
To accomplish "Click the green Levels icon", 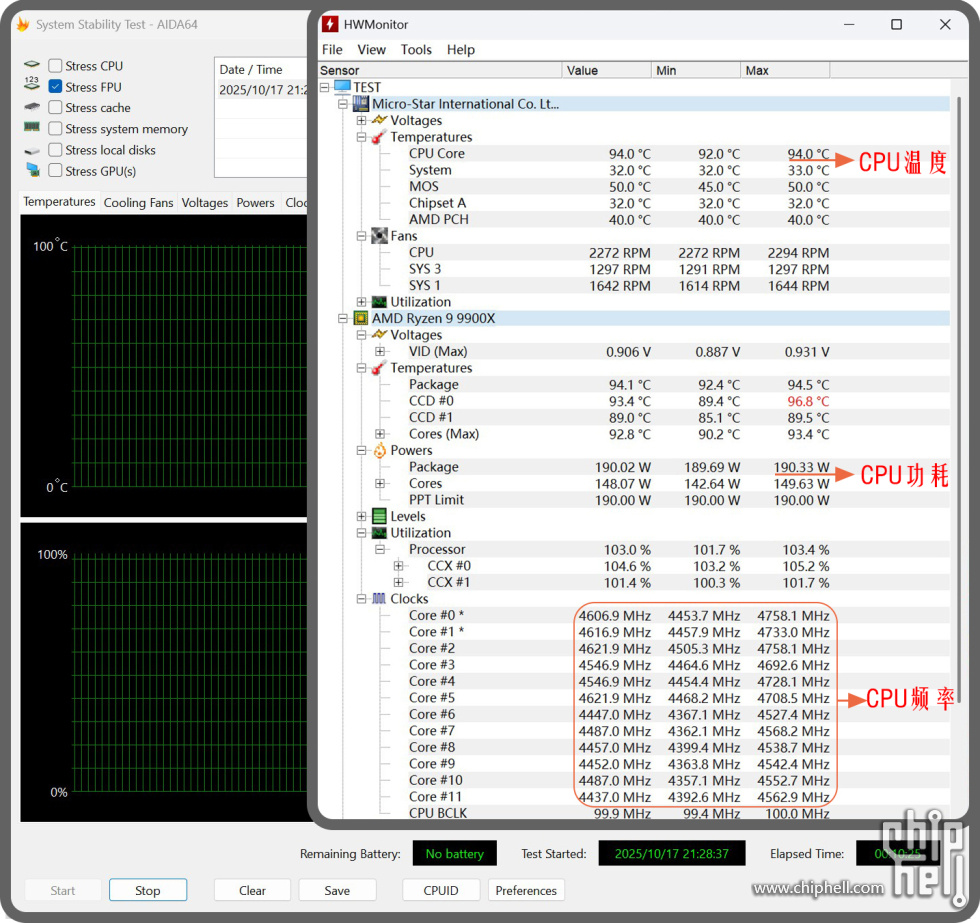I will [x=379, y=516].
